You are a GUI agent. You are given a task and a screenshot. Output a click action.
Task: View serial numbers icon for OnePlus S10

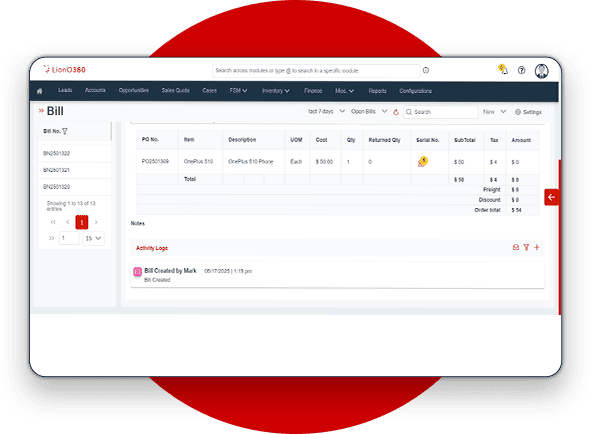tap(422, 162)
